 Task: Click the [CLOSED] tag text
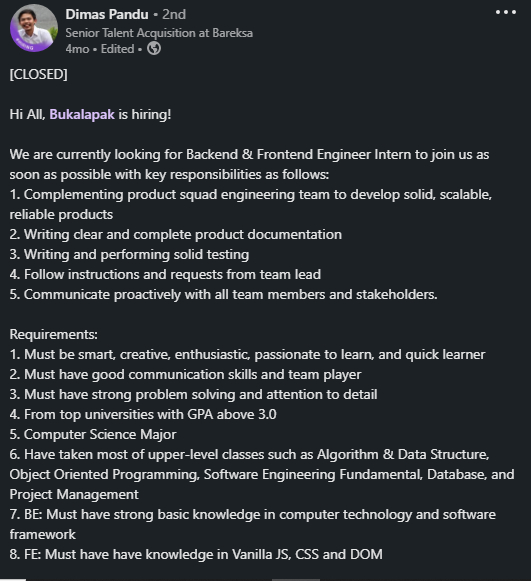pos(39,74)
